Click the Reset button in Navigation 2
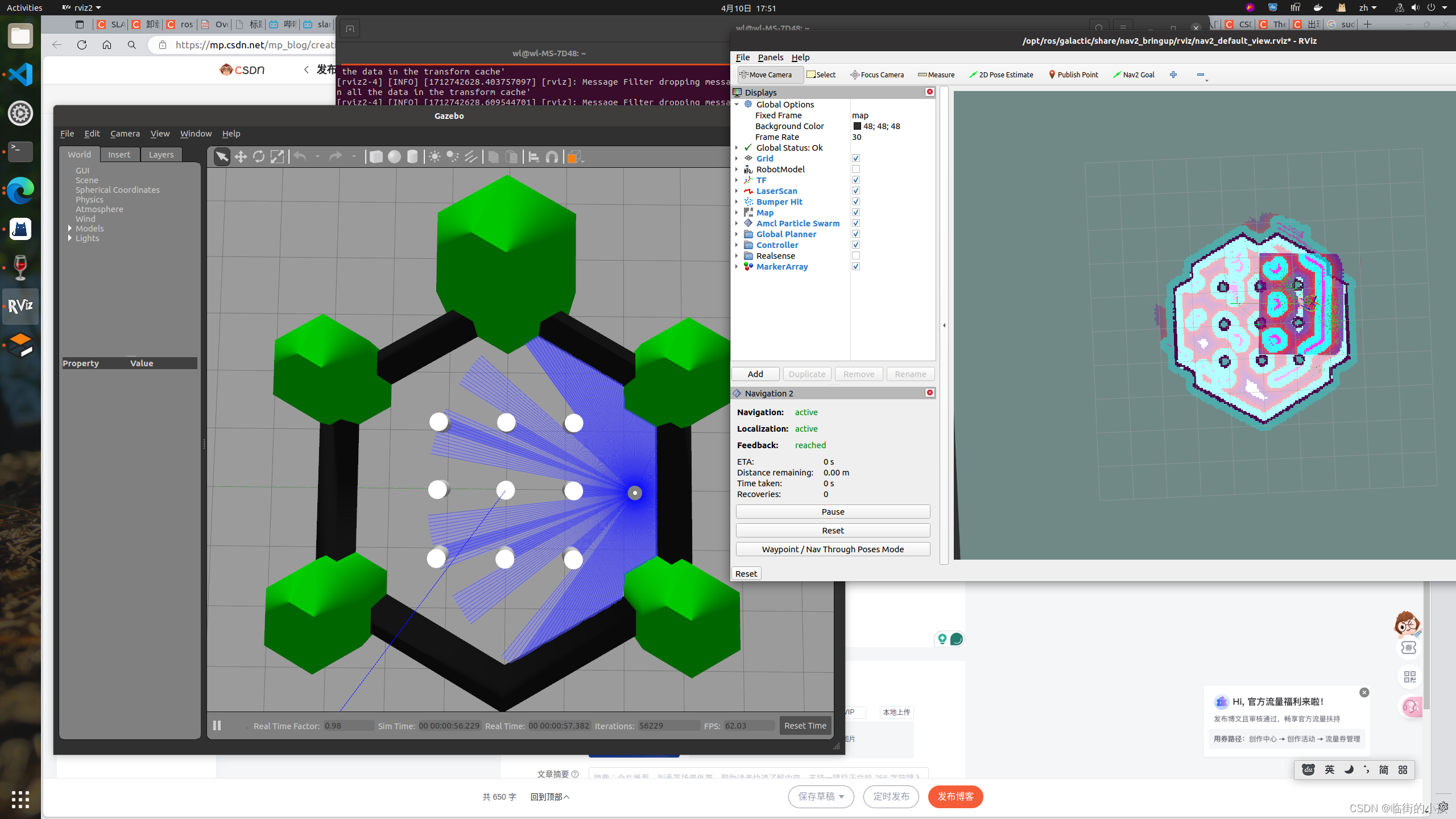Viewport: 1456px width, 819px height. click(x=832, y=530)
